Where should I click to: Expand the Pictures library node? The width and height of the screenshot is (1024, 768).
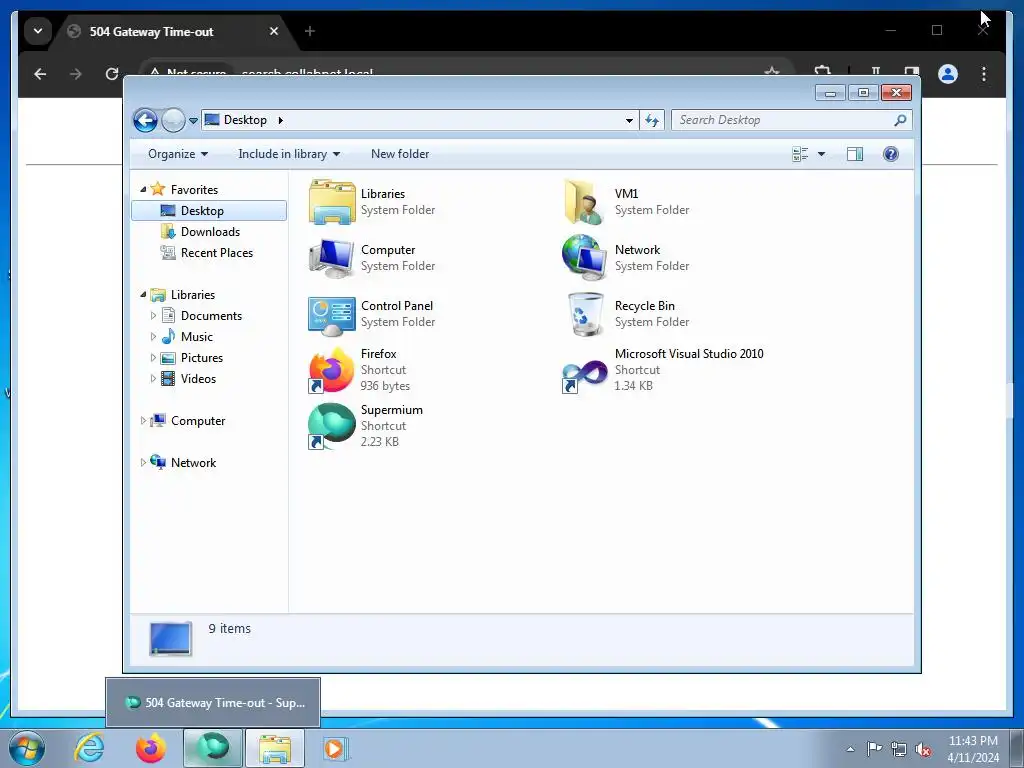(x=153, y=358)
